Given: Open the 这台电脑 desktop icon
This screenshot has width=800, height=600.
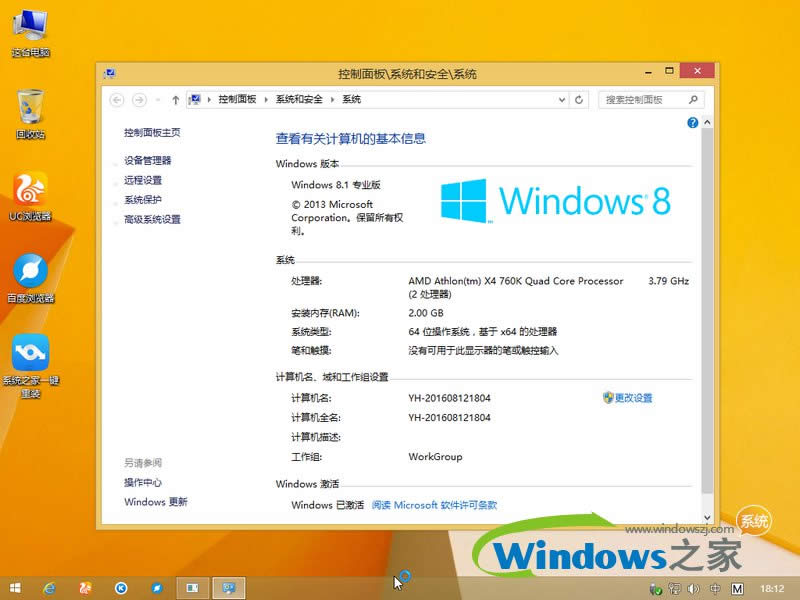Looking at the screenshot, I should click(x=31, y=33).
